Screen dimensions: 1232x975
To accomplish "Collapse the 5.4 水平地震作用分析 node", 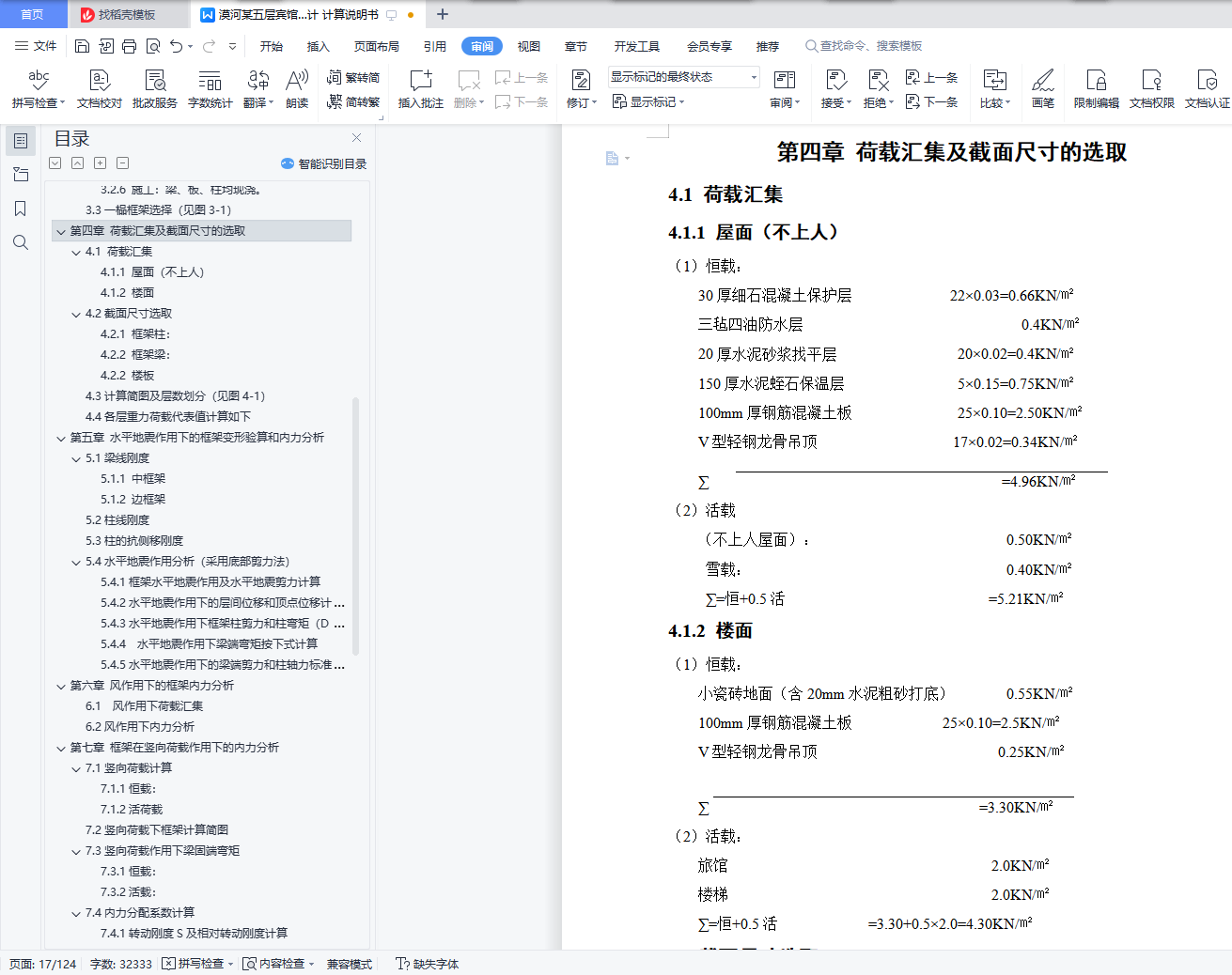I will click(x=76, y=562).
